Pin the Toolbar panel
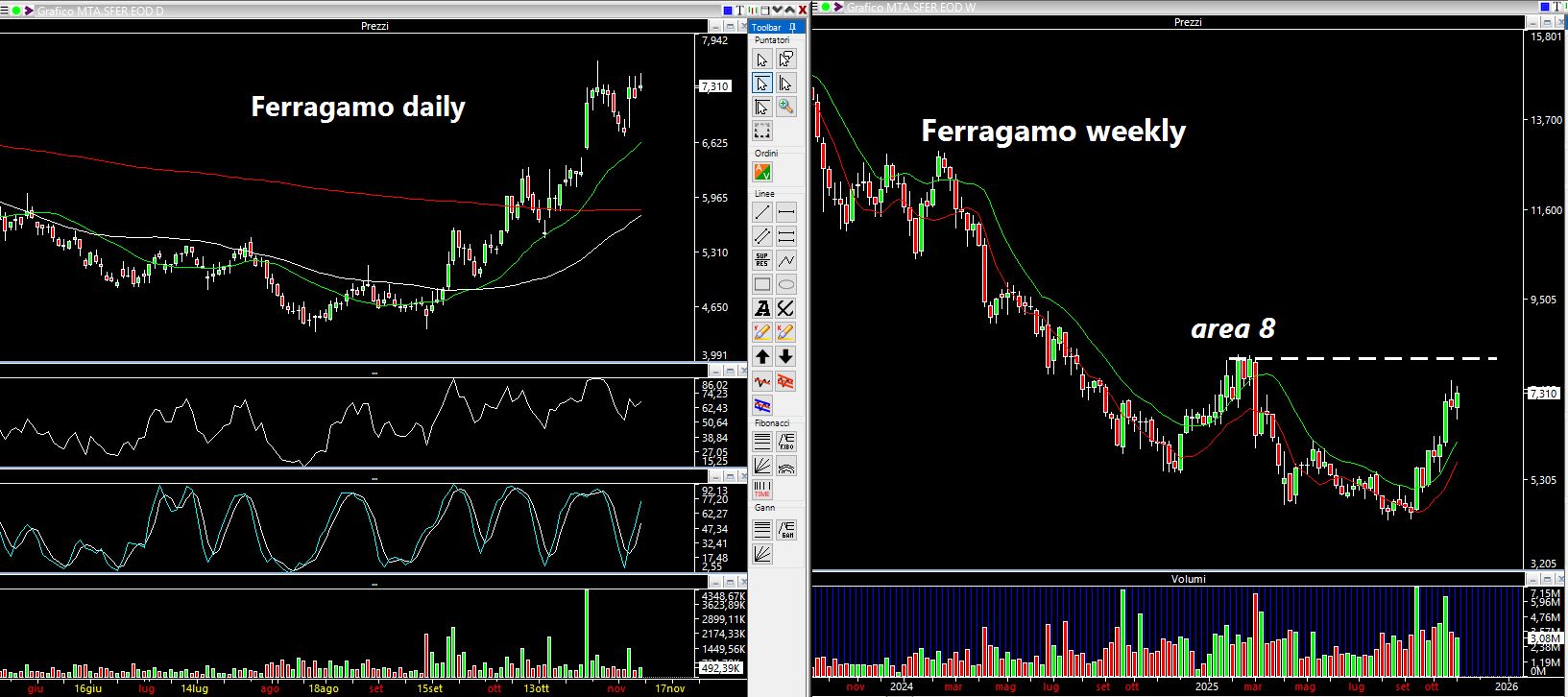 792,28
